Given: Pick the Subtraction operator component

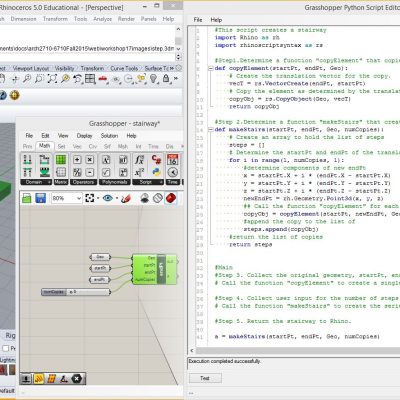Looking at the screenshot, I should coord(90,172).
